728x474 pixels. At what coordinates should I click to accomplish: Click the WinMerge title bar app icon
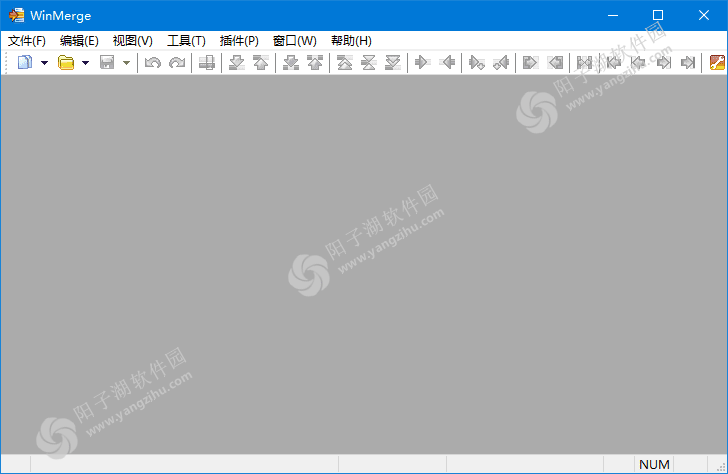coord(16,15)
